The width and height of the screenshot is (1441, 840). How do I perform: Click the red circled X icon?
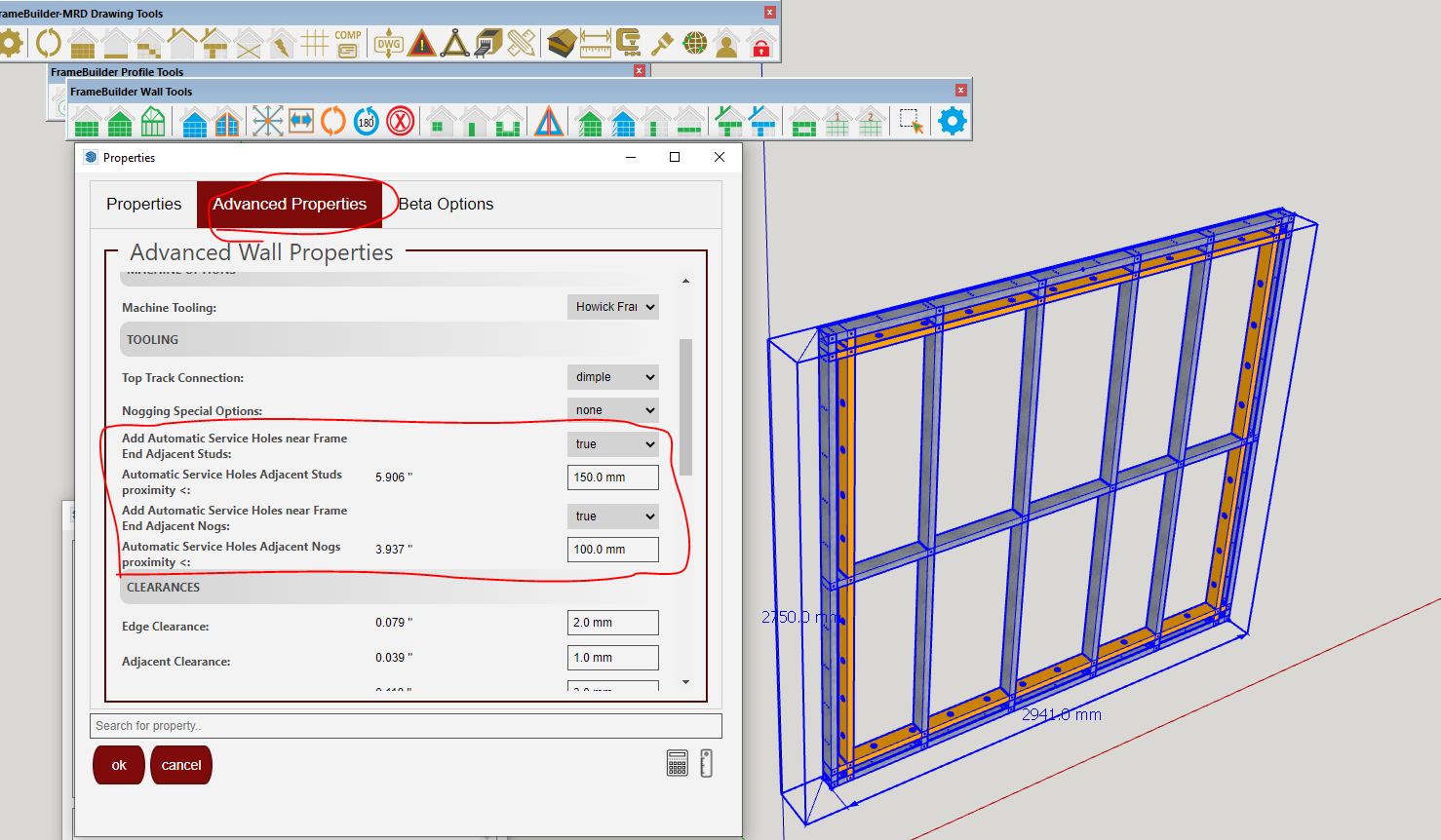(x=400, y=122)
